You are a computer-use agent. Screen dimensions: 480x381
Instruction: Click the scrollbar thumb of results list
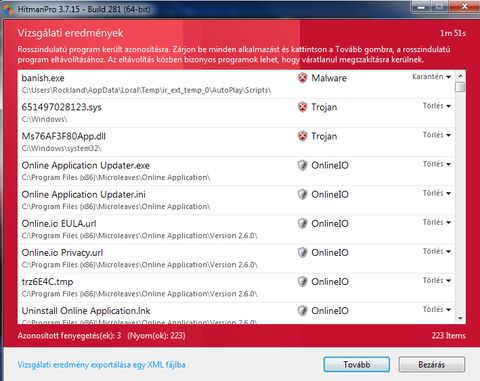pyautogui.click(x=460, y=87)
